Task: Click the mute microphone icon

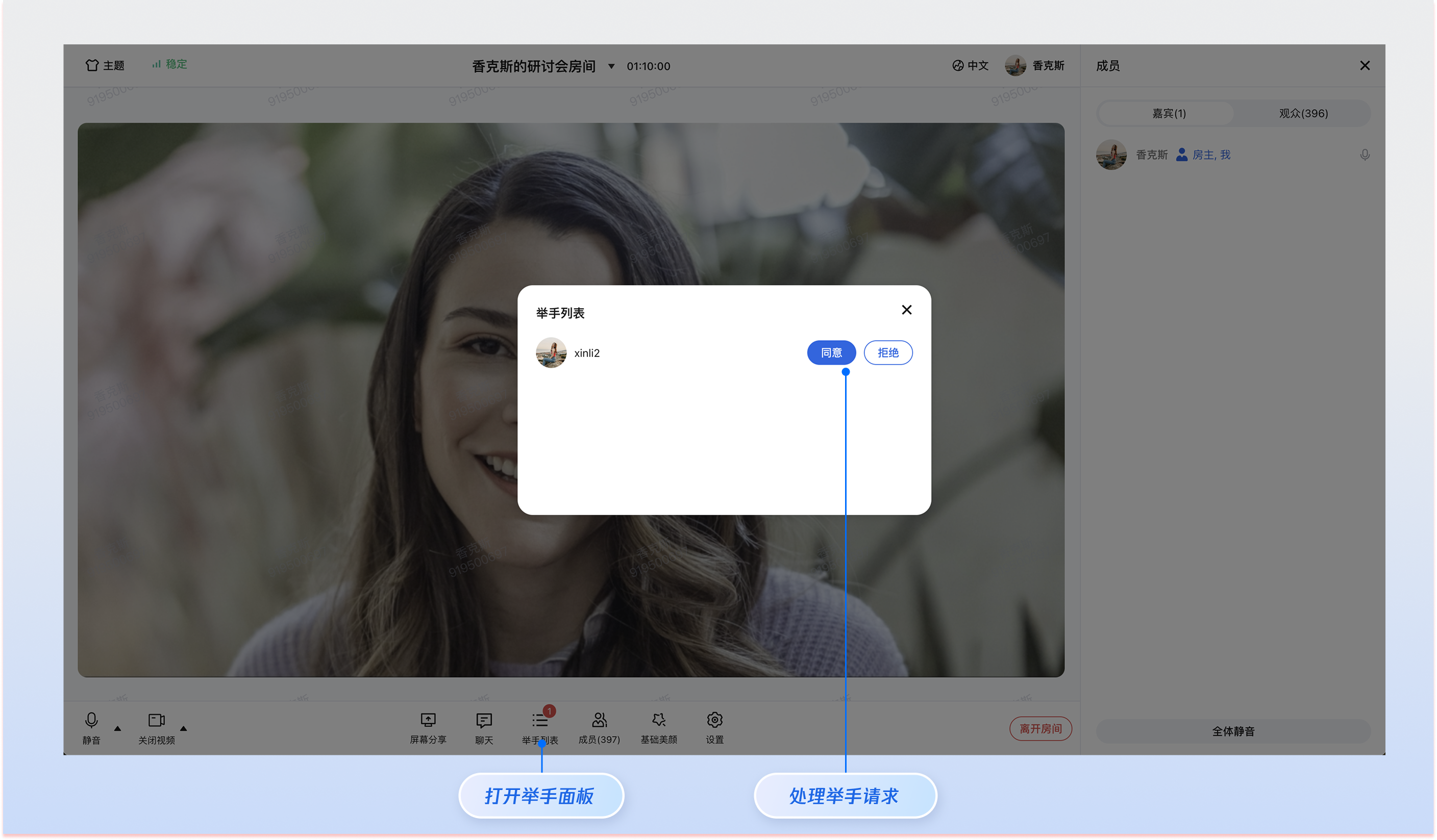Action: pos(91,720)
